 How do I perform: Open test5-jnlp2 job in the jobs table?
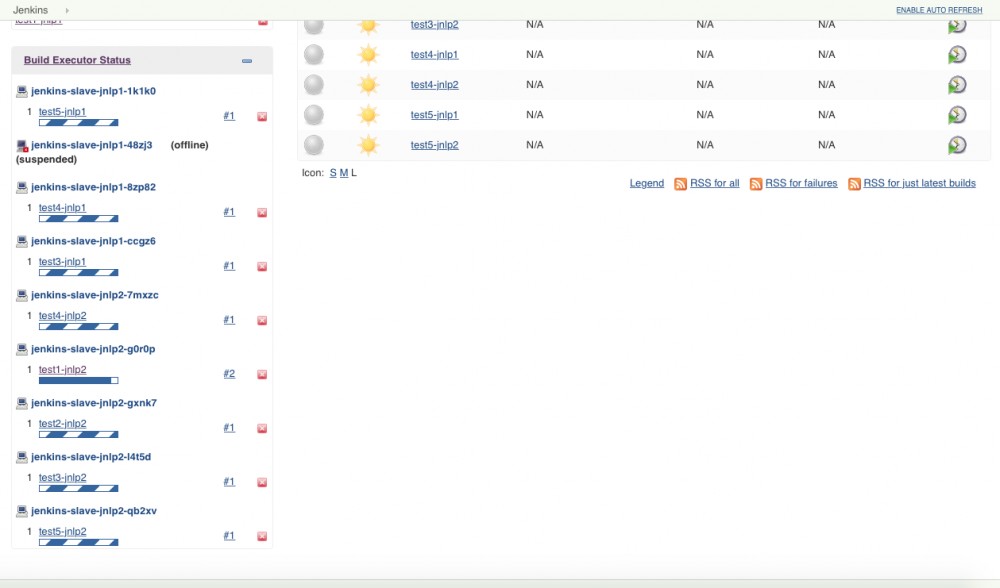pos(434,145)
